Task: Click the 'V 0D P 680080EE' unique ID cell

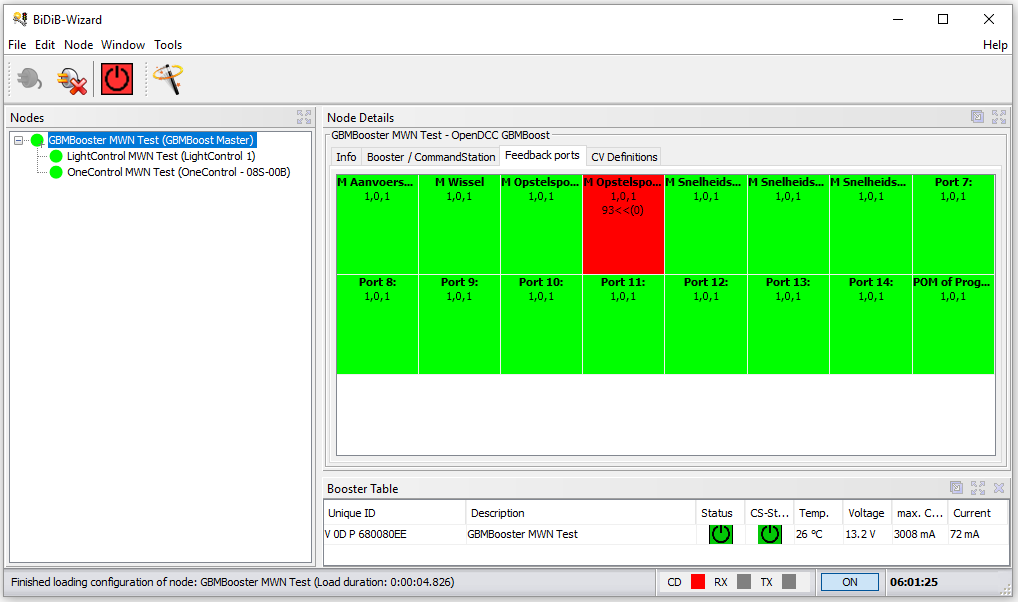Action: click(x=395, y=534)
